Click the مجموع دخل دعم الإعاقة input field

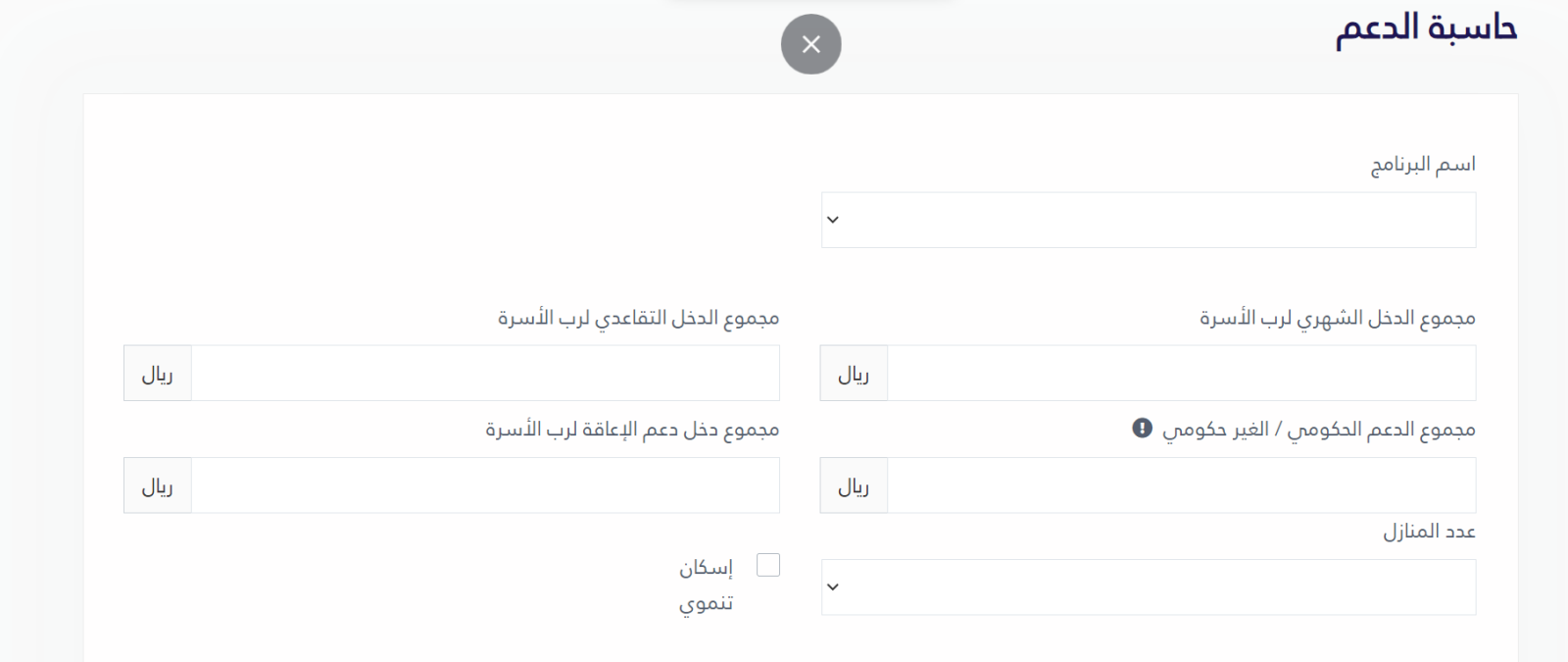click(x=485, y=485)
